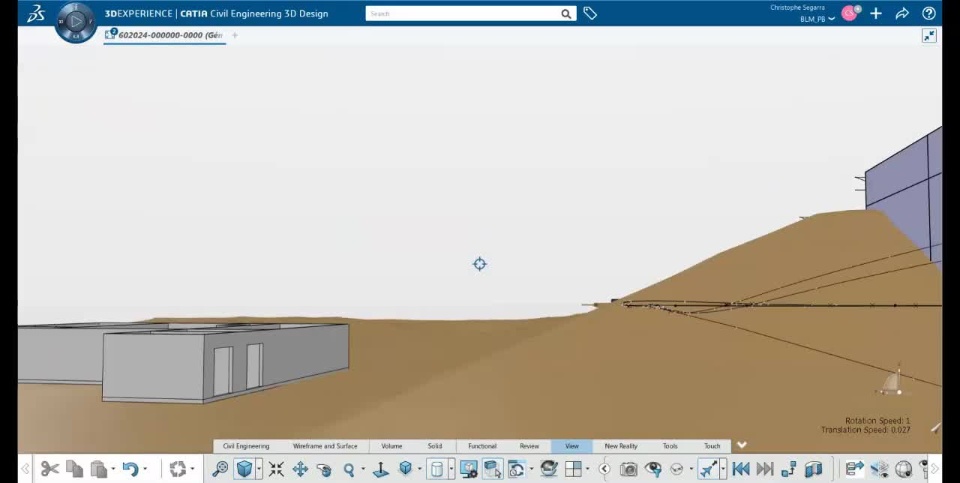Open the Zoom tool dropdown arrow
The height and width of the screenshot is (483, 960).
point(363,470)
